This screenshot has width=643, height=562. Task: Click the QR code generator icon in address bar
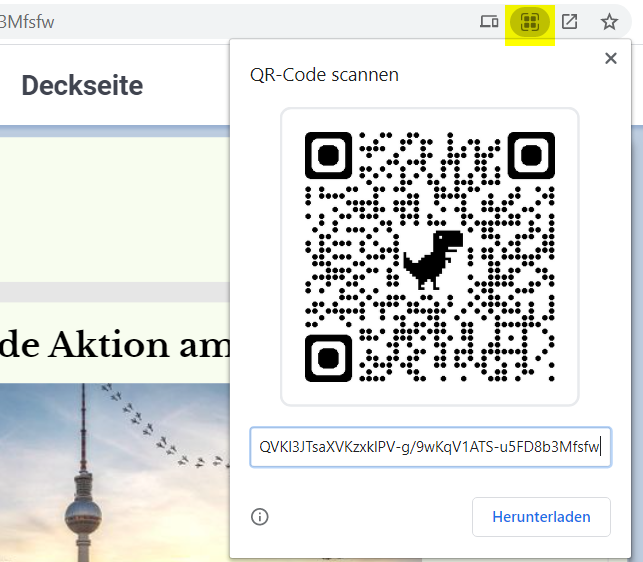[x=529, y=22]
